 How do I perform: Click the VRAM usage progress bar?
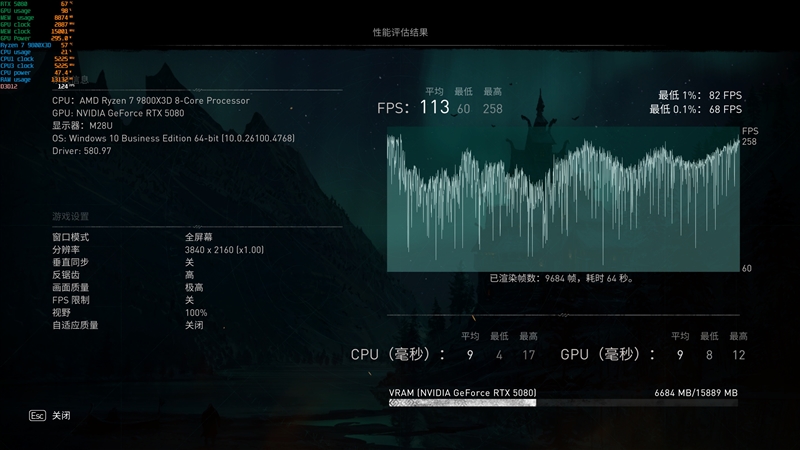(563, 403)
